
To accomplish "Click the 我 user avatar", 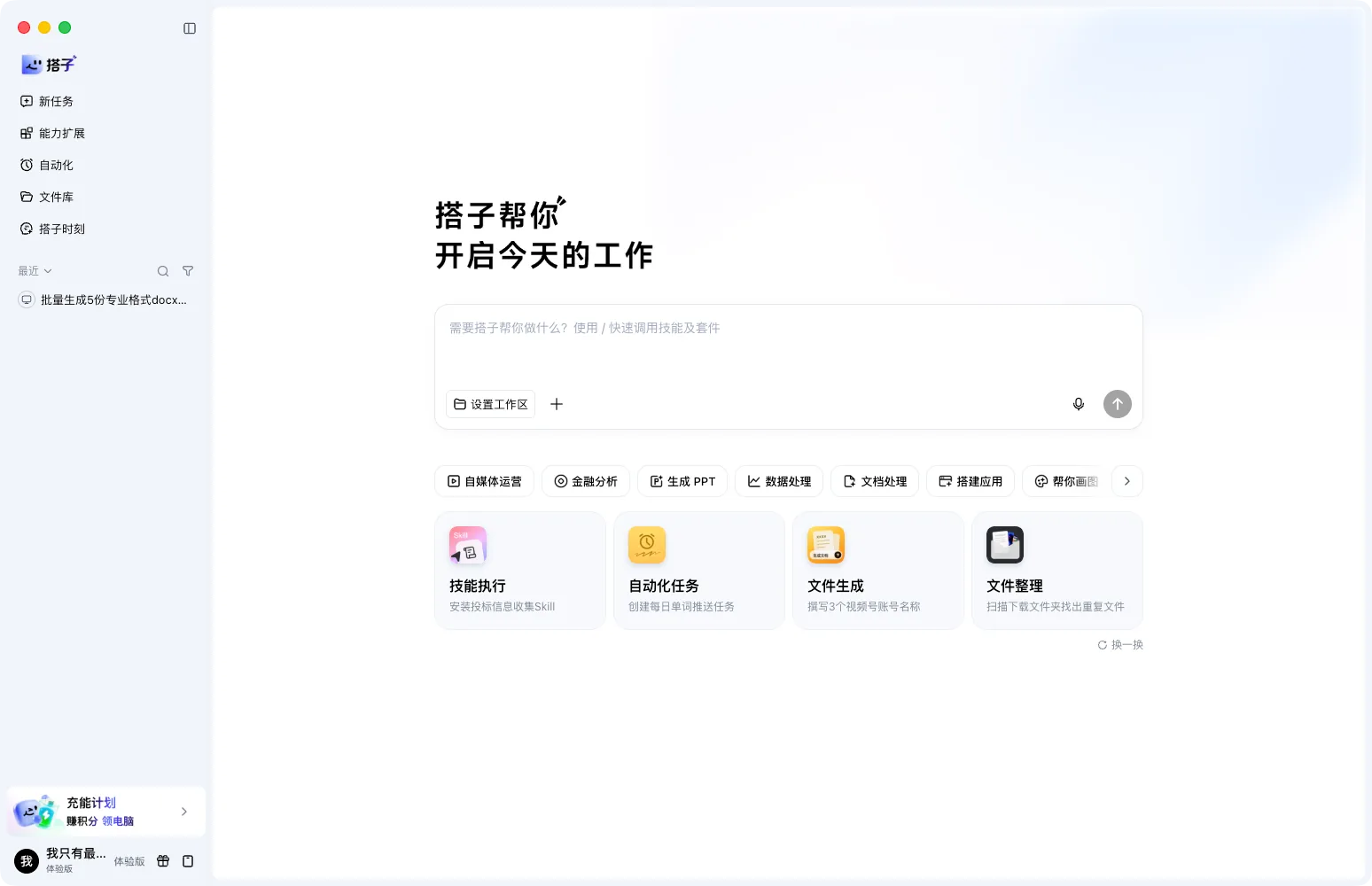I will 27,861.
